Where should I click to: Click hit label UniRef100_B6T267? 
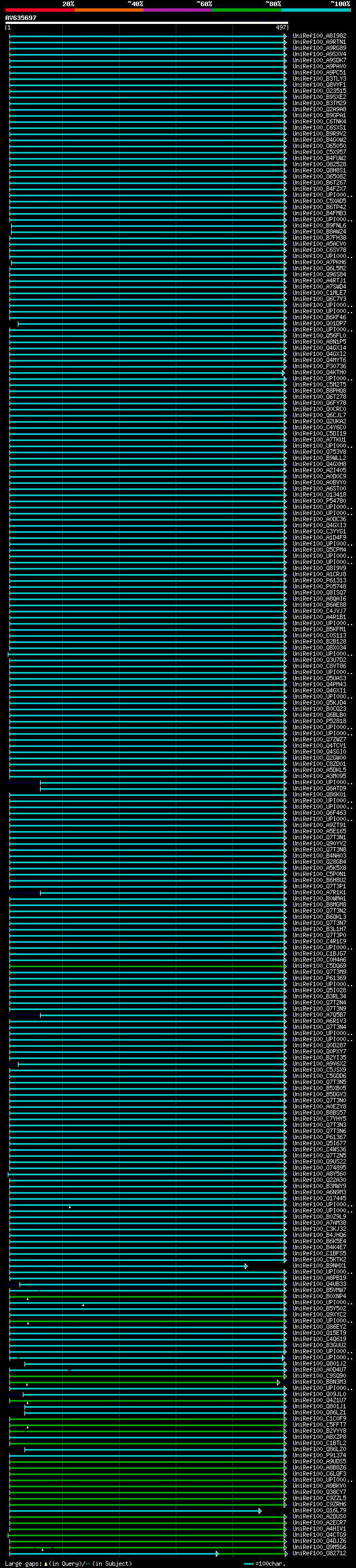point(319,182)
